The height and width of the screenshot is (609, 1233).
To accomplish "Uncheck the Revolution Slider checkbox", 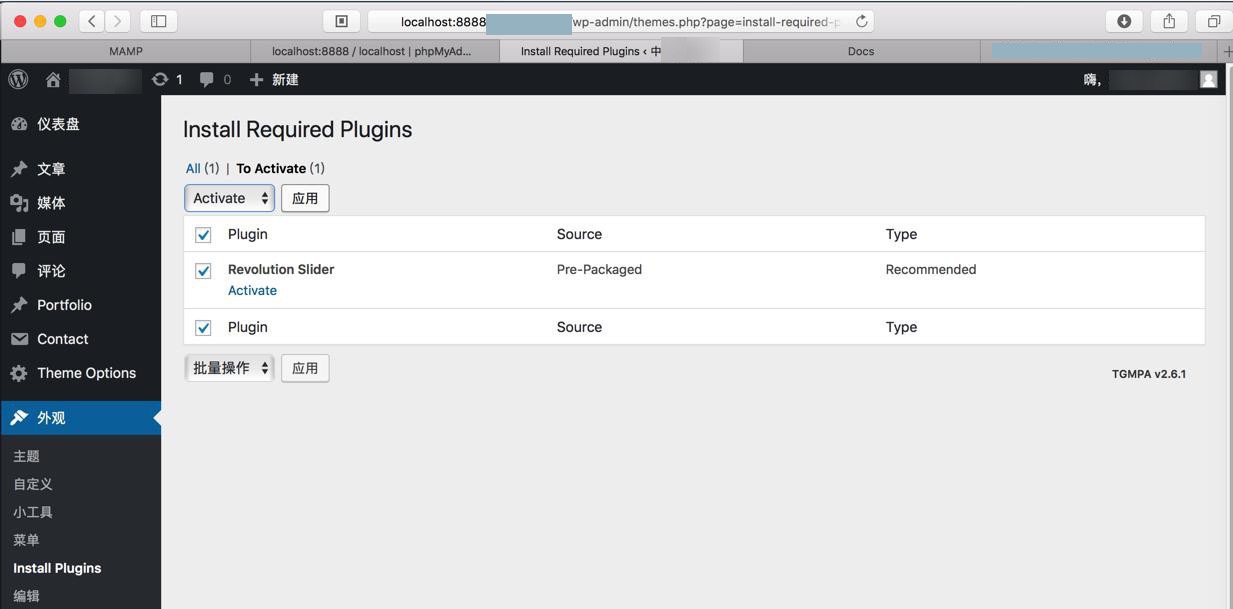I will pyautogui.click(x=203, y=271).
